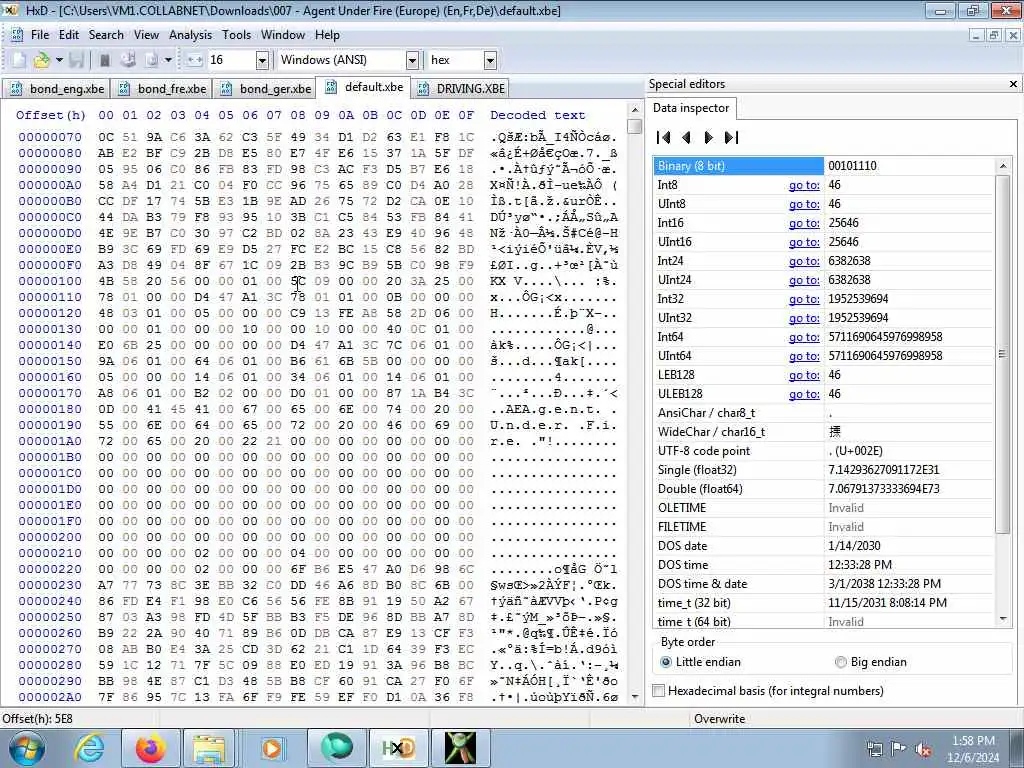The image size is (1024, 768).
Task: Click the go to link for UInt16
Action: tap(804, 242)
